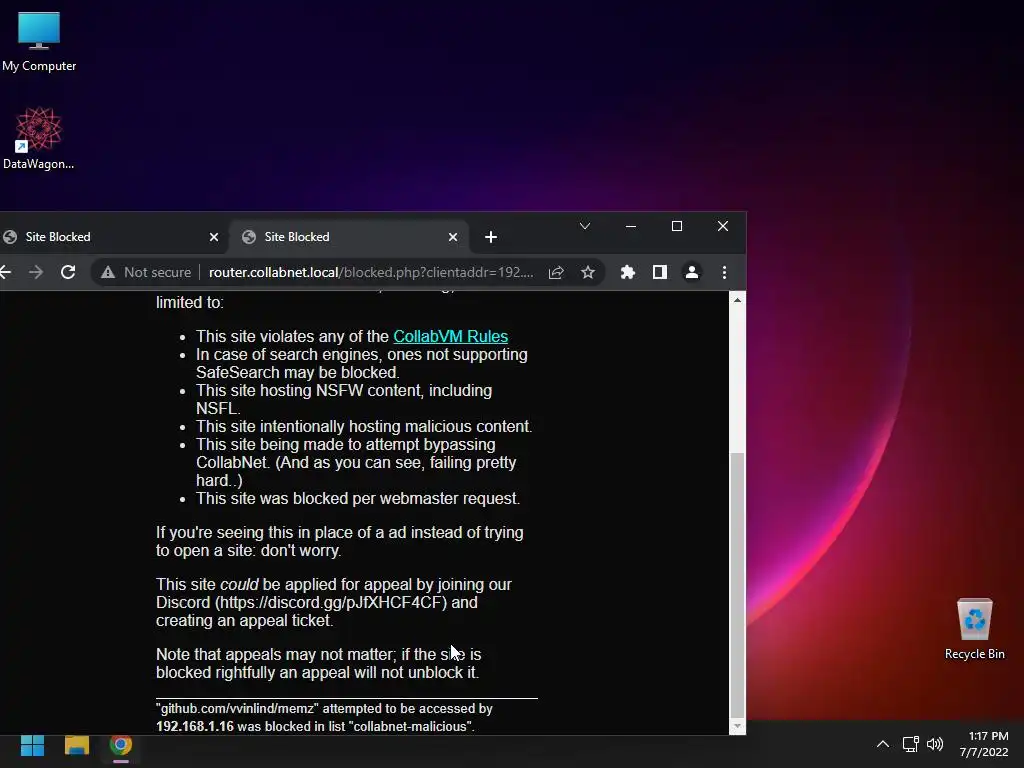Viewport: 1024px width, 768px height.
Task: Bookmark this page with the star
Action: click(588, 272)
